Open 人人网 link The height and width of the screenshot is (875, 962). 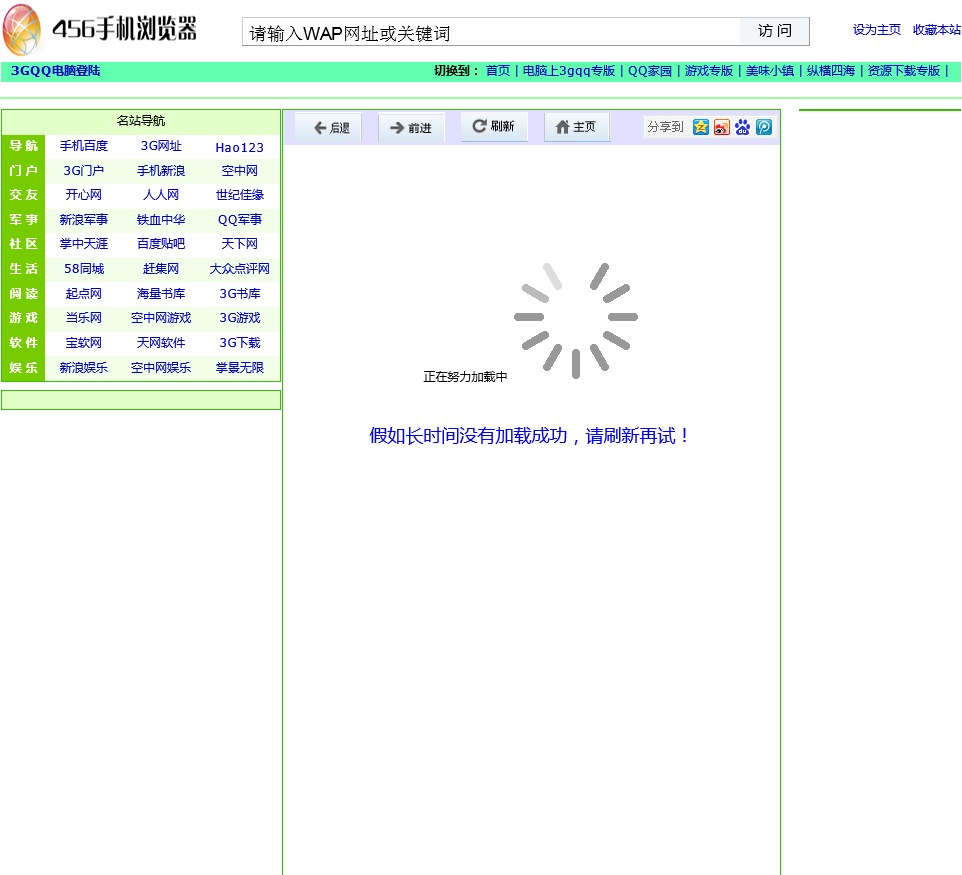[x=161, y=195]
